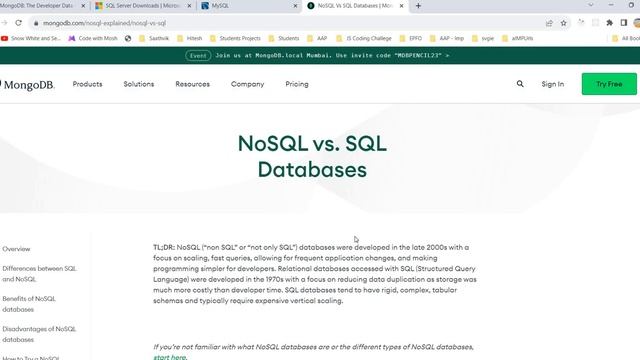Viewport: 640px width, 360px height.
Task: Open the alMPUrls bookmark folder
Action: point(518,38)
